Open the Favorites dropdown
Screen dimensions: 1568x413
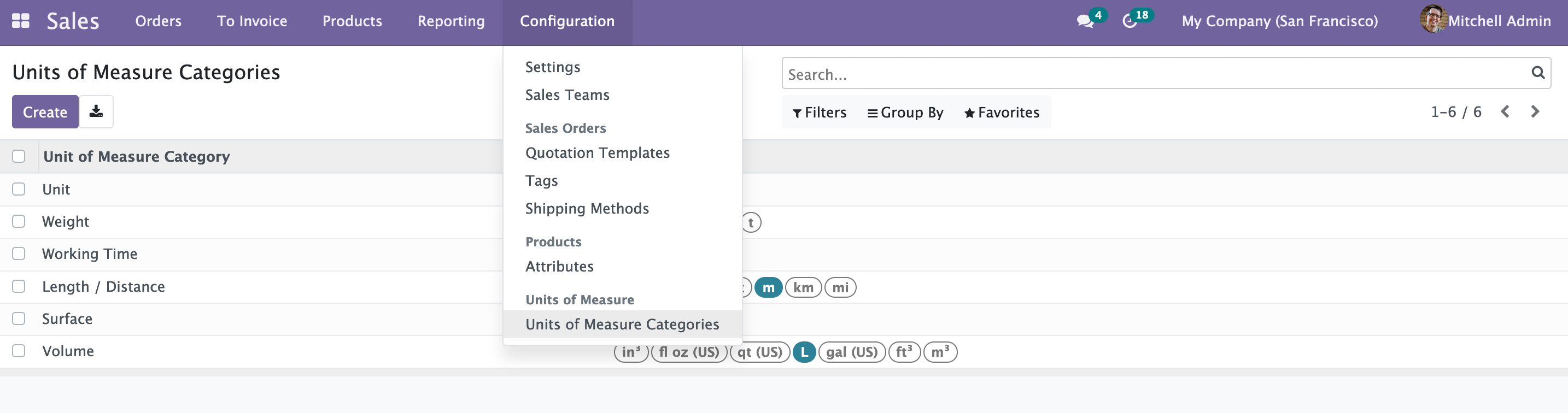tap(1001, 113)
